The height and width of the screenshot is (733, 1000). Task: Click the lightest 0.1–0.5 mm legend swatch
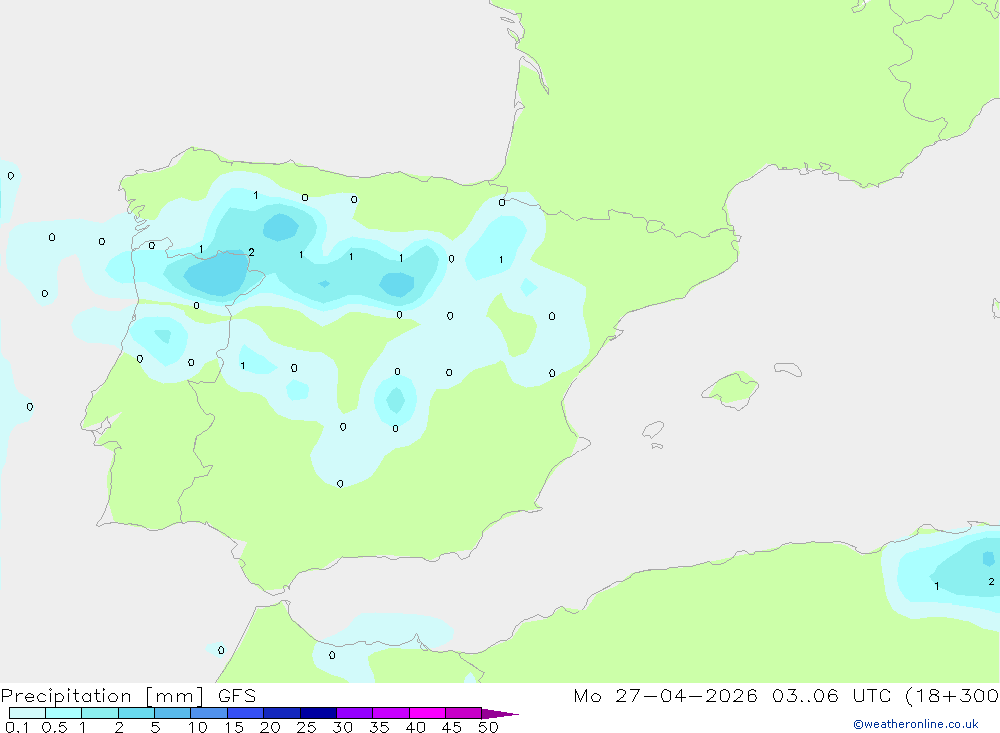pyautogui.click(x=27, y=713)
